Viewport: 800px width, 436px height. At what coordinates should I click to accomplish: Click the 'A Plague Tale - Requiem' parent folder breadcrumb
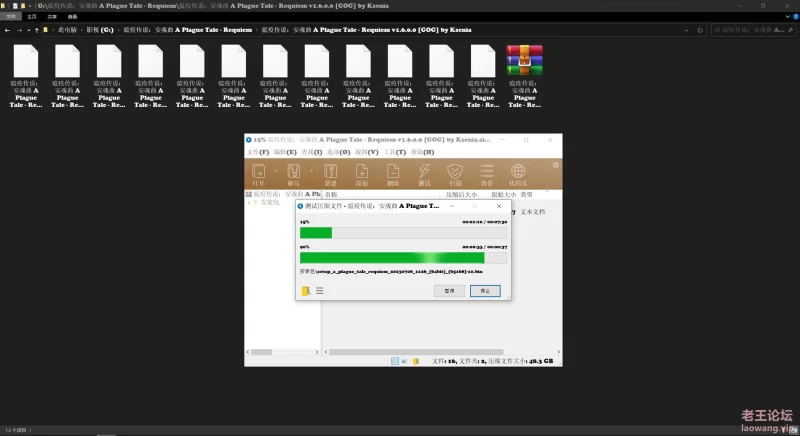[187, 30]
